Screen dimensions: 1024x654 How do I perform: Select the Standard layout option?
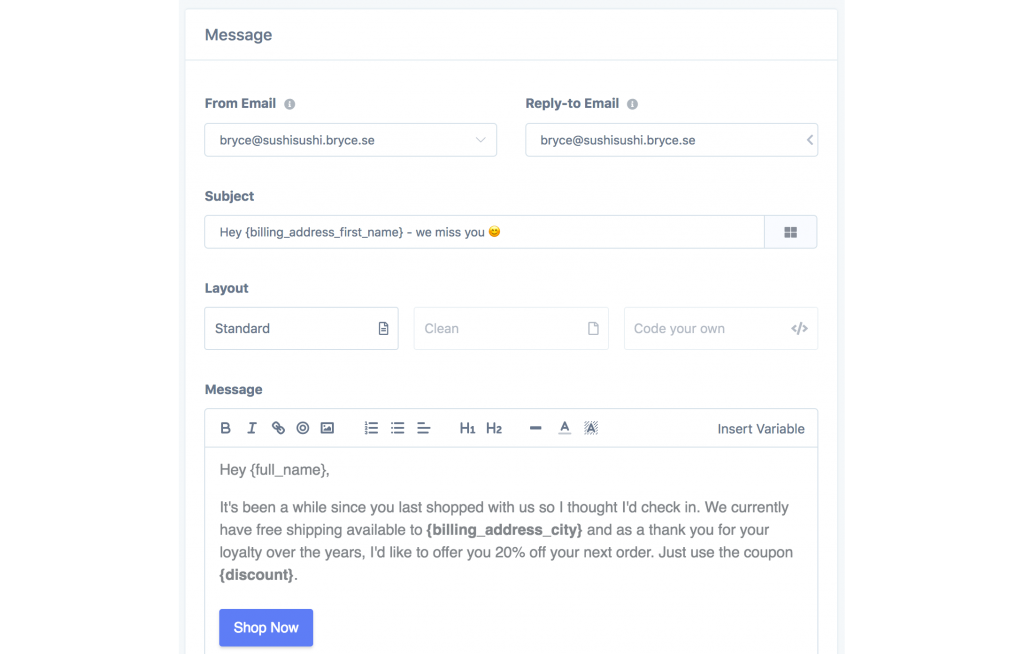(301, 328)
